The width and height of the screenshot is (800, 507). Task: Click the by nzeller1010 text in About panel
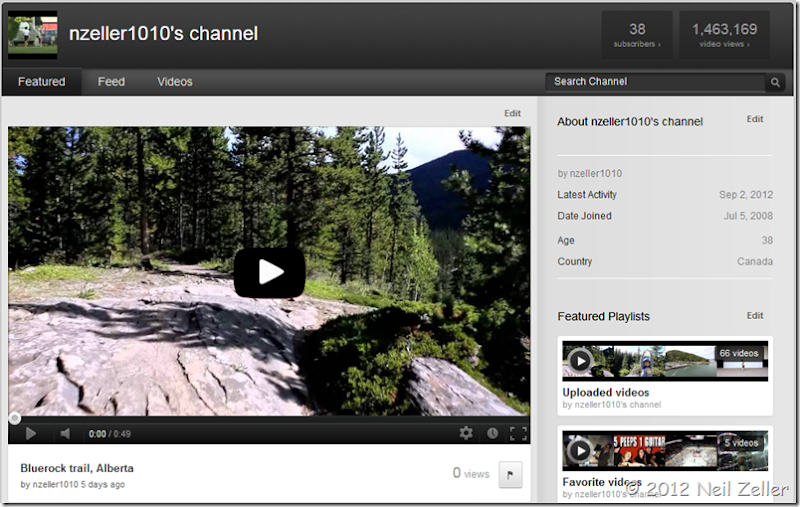pos(589,173)
